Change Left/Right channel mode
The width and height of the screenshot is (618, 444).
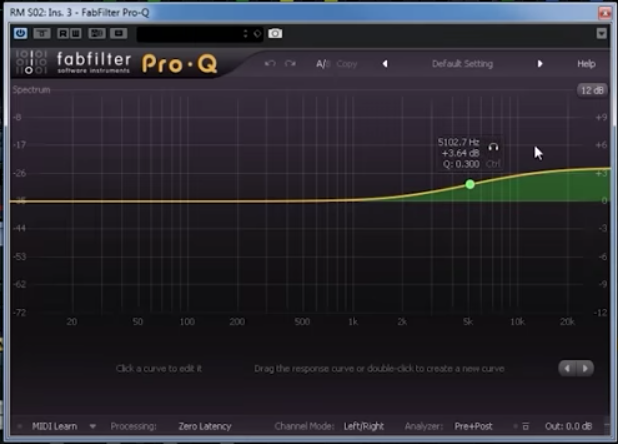tap(363, 426)
